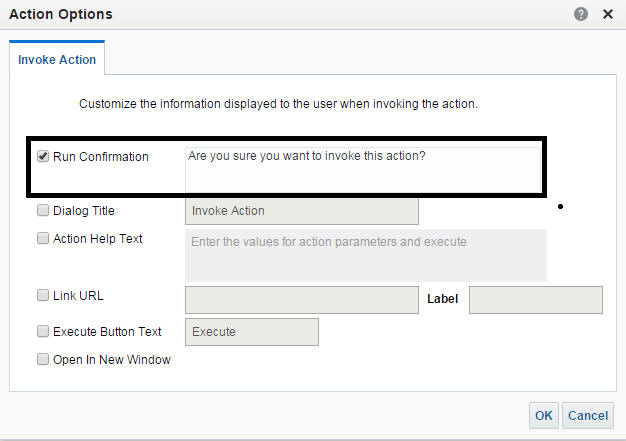Click the Action Help Text text area
626x441 pixels.
[x=366, y=255]
